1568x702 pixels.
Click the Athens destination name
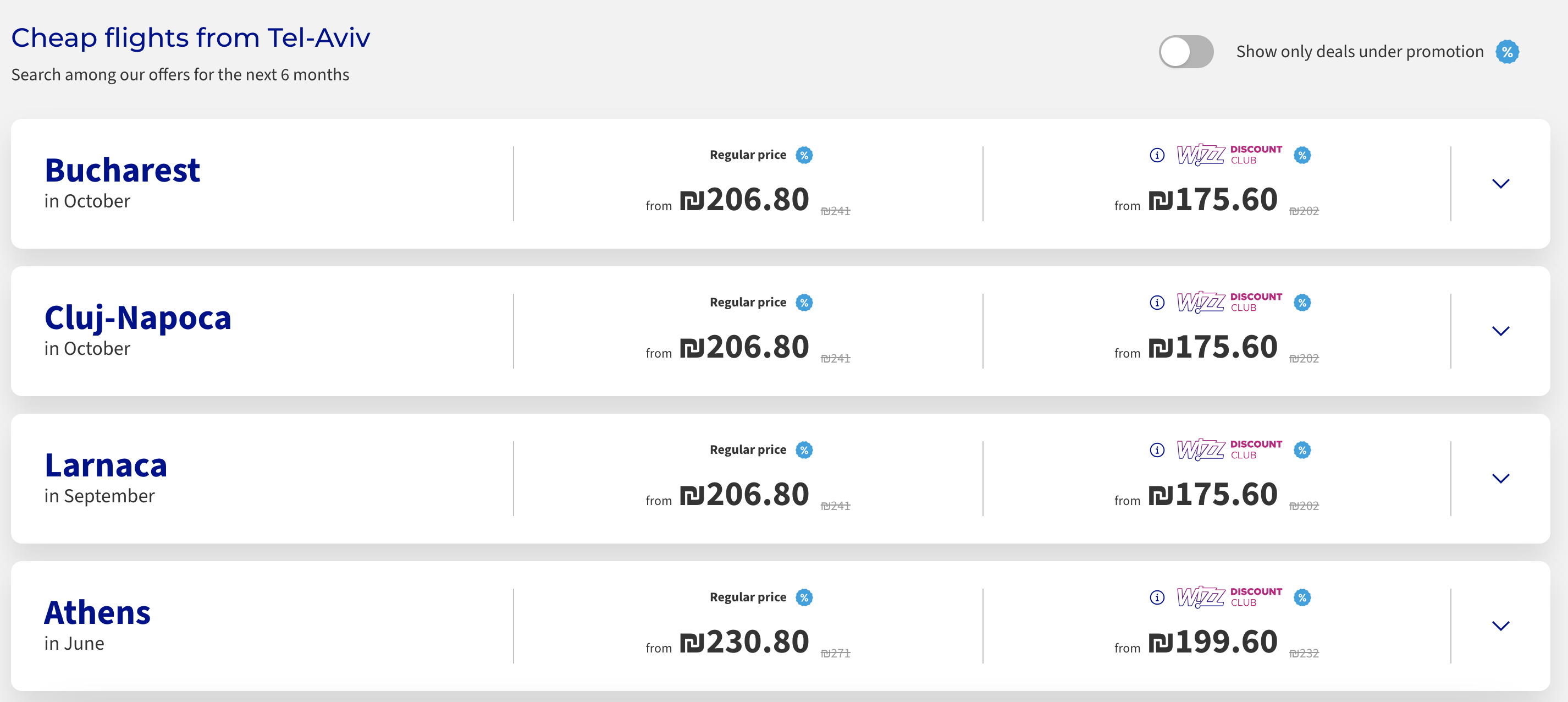(97, 612)
